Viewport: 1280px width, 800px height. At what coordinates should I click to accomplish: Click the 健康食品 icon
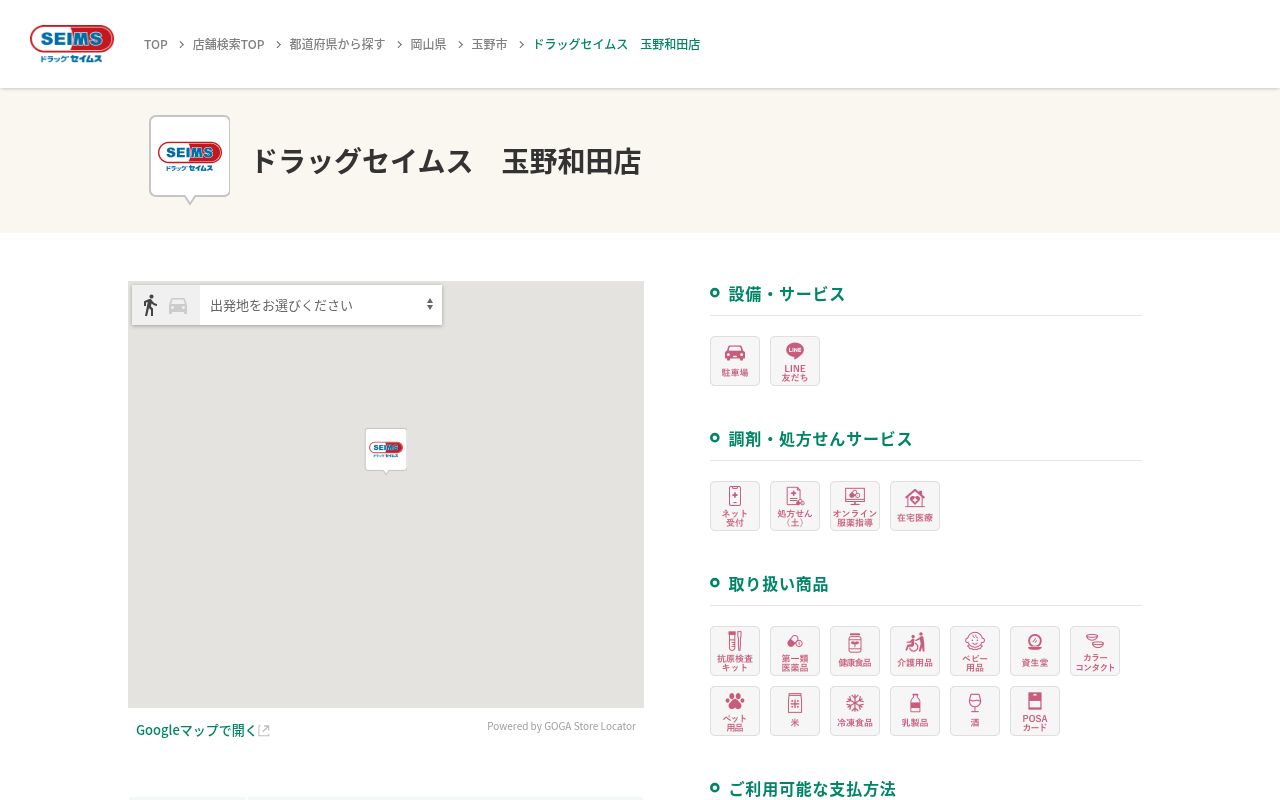(x=855, y=651)
